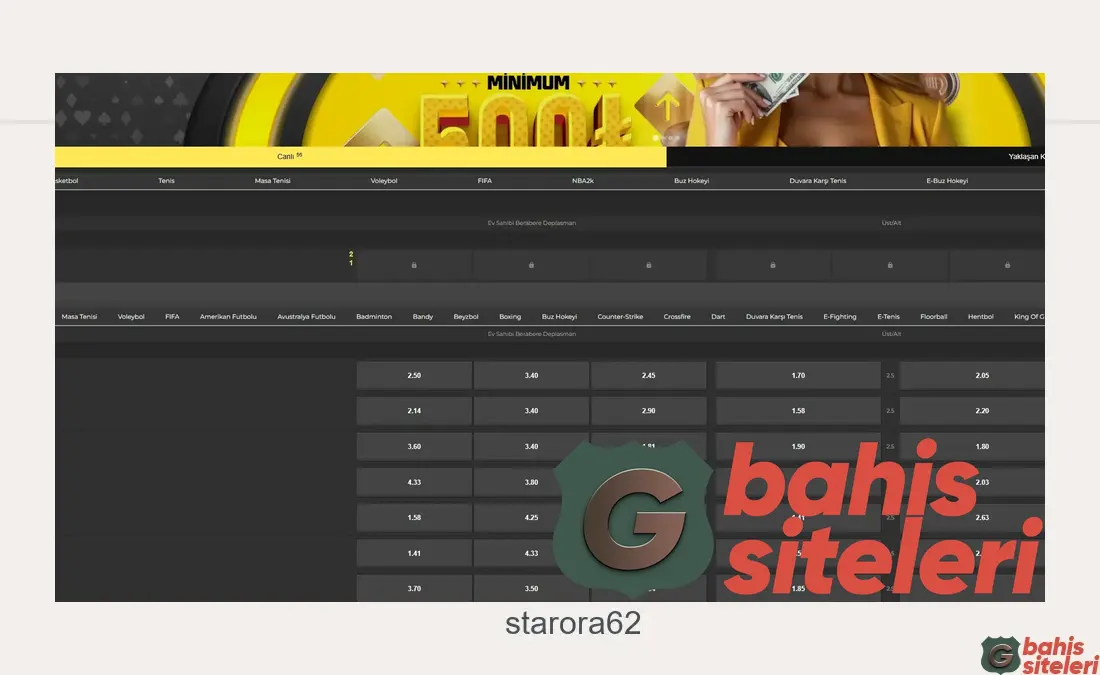1100x675 pixels.
Task: Open the NBA2k sports tab
Action: [x=580, y=180]
